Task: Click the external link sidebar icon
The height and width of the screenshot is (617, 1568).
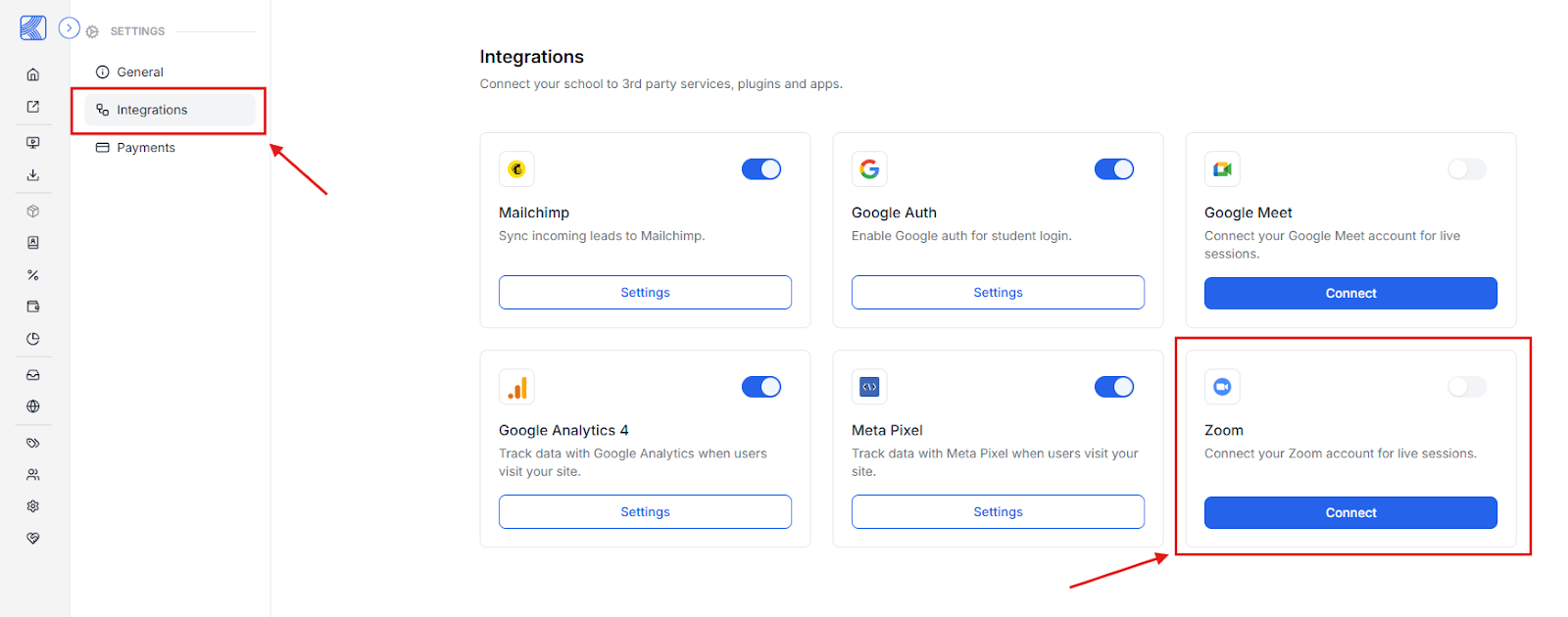Action: pos(33,107)
